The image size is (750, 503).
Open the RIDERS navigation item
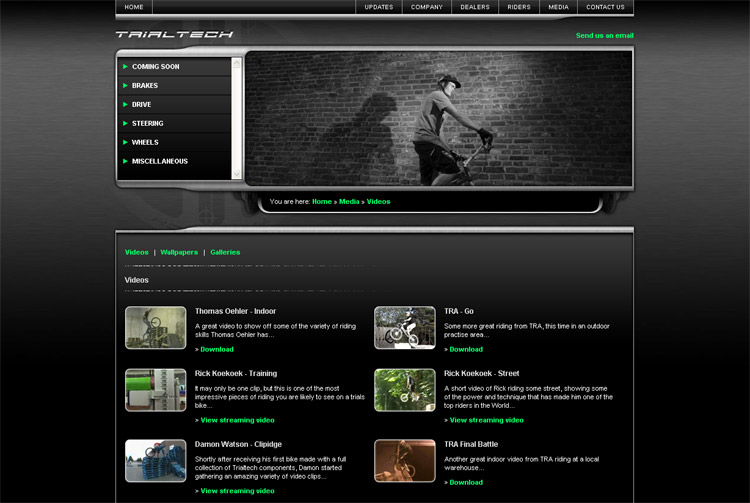(519, 7)
